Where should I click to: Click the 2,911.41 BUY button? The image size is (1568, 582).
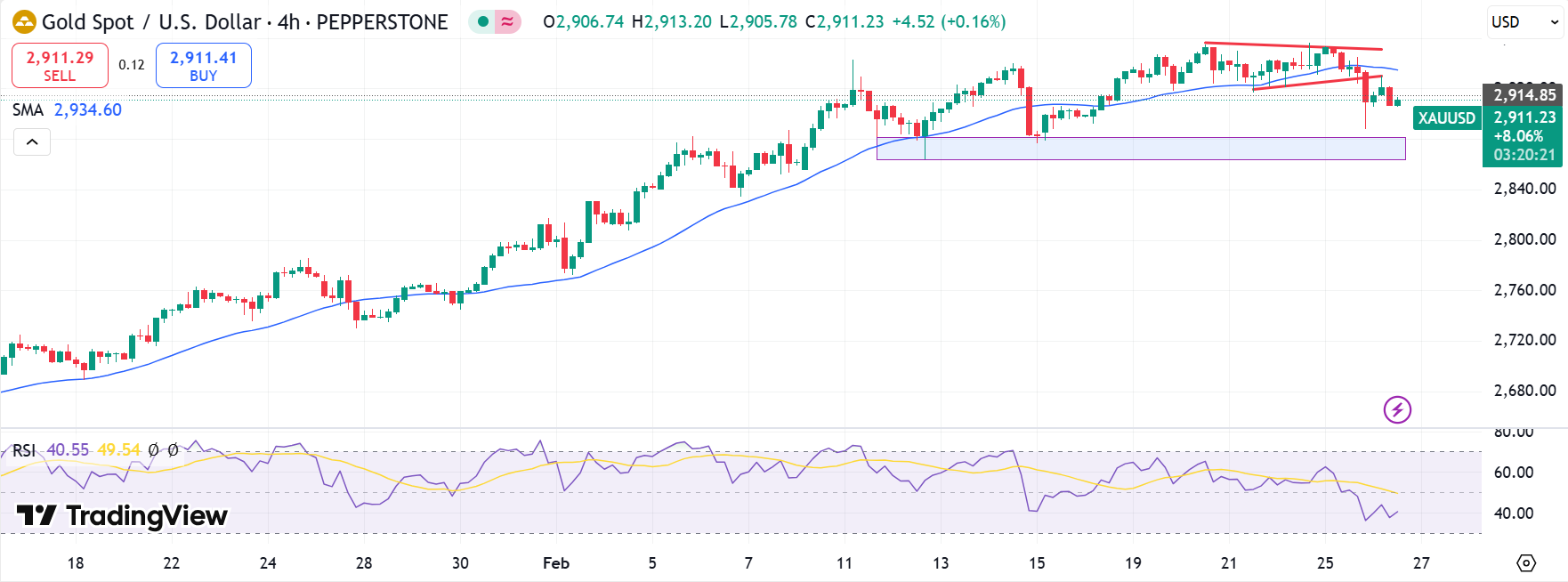[204, 66]
